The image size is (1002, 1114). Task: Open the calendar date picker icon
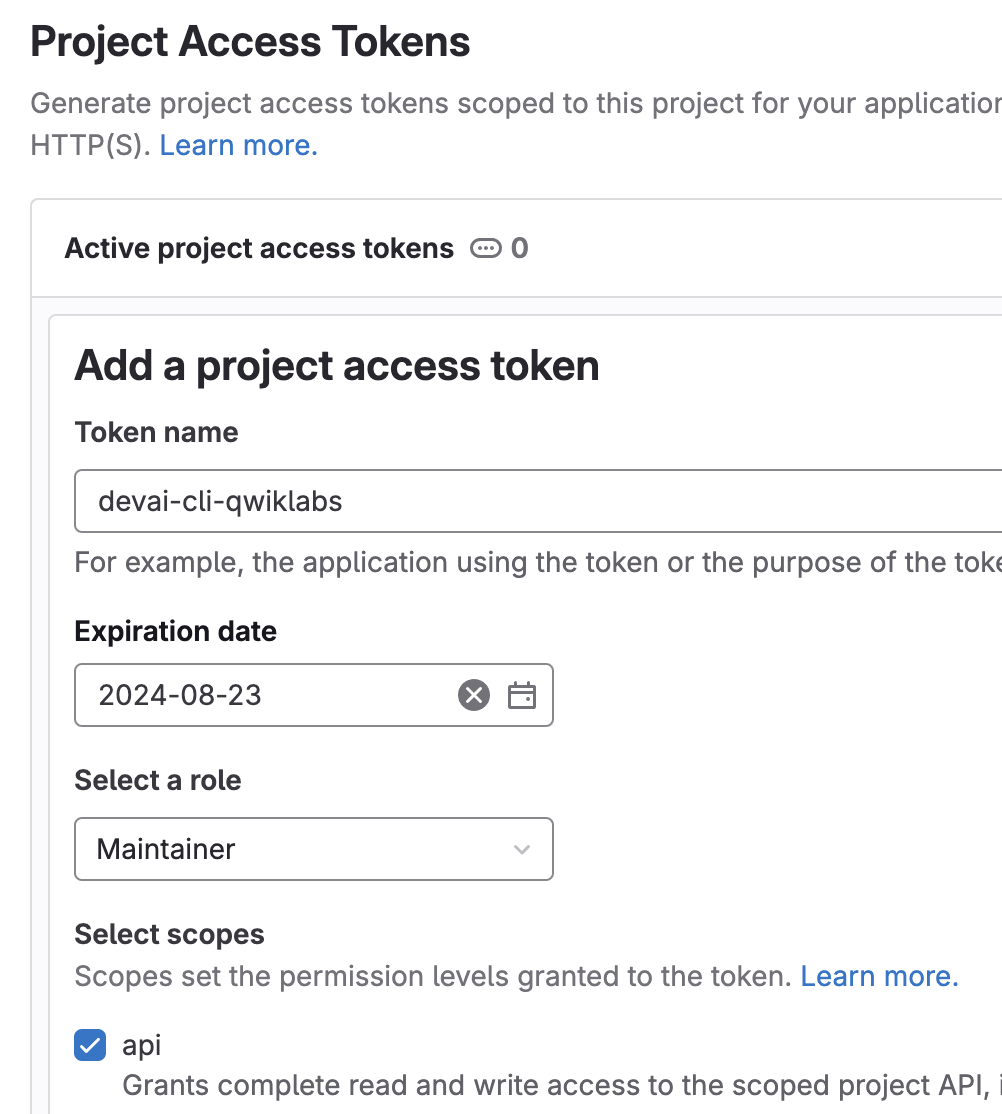point(522,695)
